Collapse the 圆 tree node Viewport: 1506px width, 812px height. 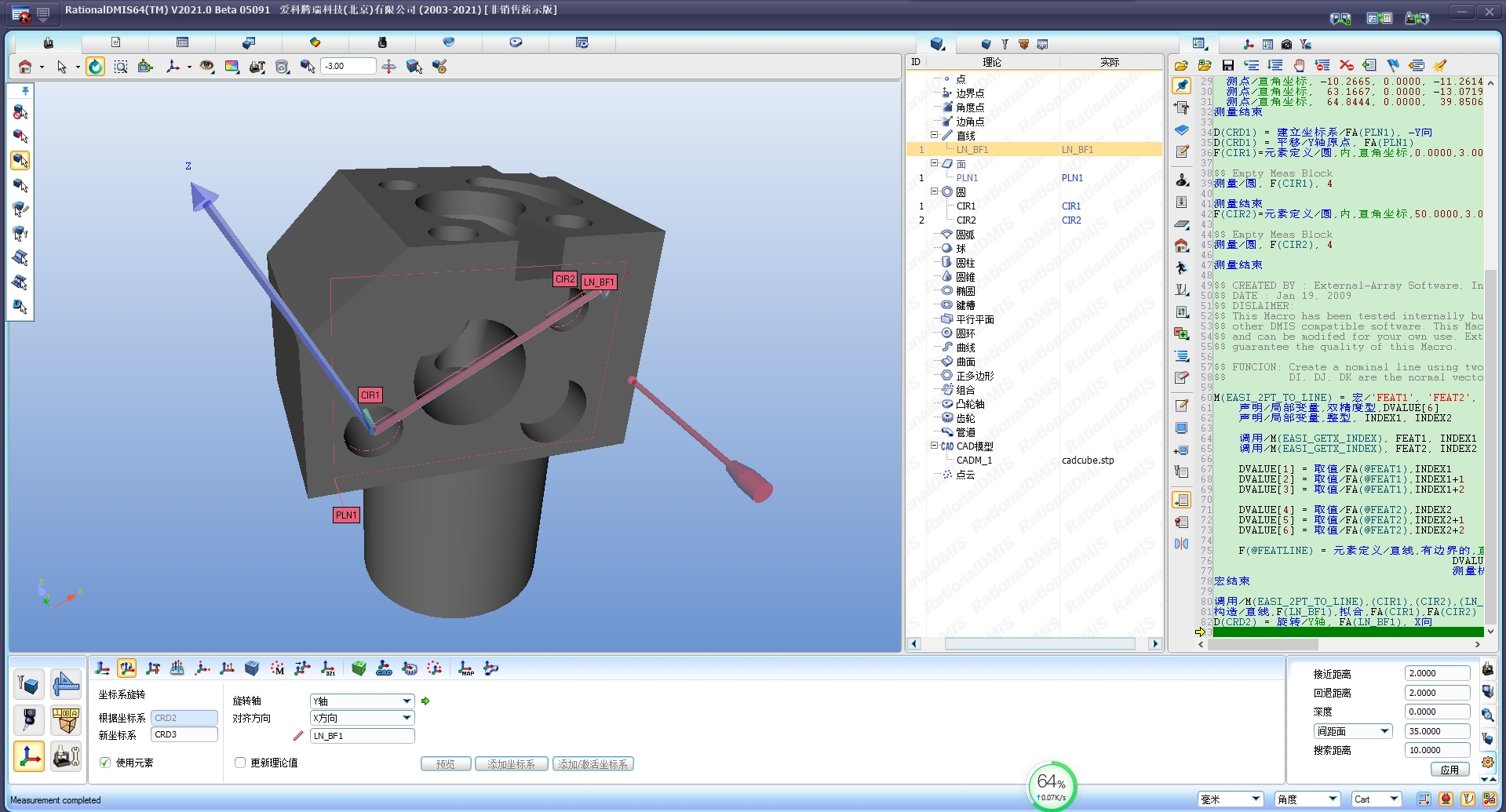(934, 191)
